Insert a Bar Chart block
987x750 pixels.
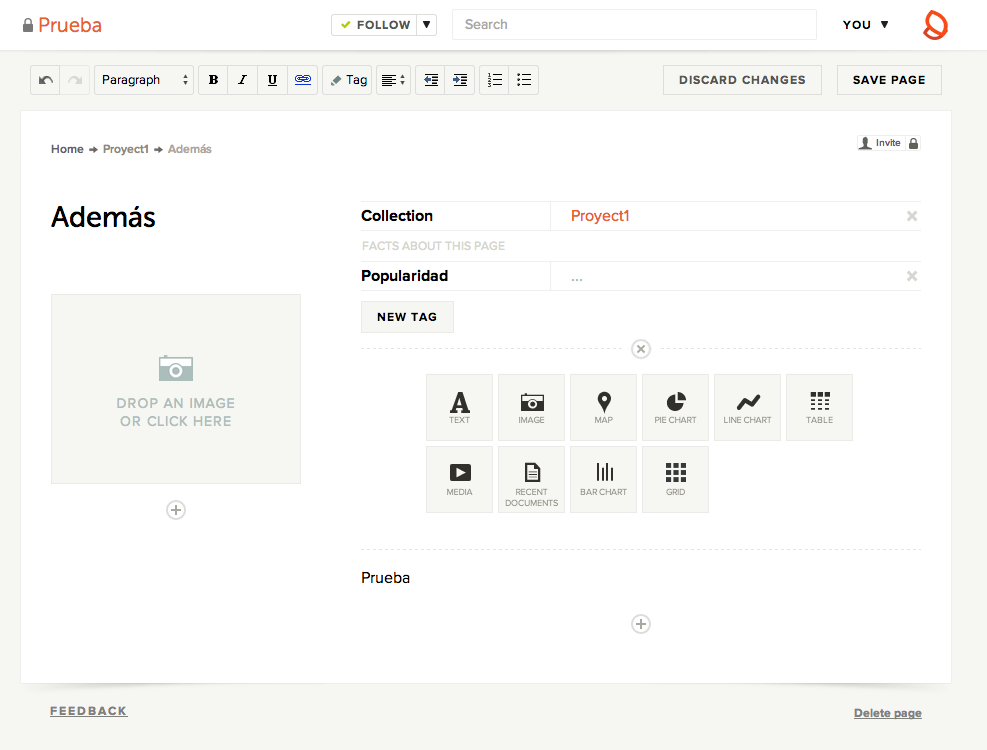[603, 479]
